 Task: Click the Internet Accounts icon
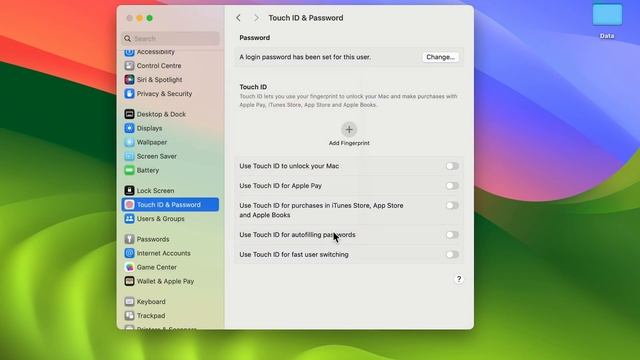[x=129, y=253]
